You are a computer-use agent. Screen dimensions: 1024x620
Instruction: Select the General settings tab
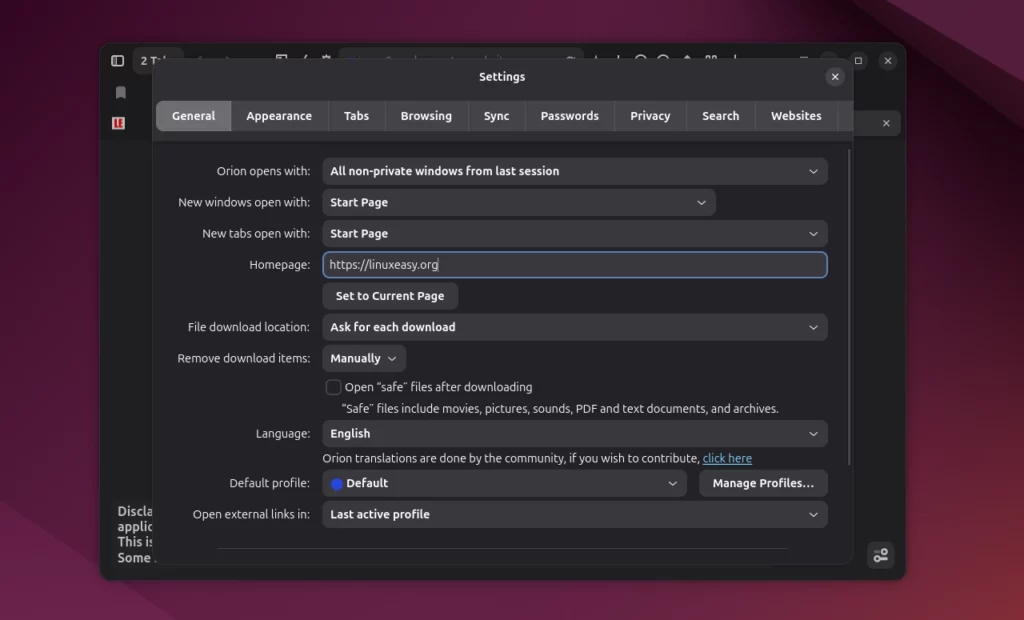click(193, 116)
